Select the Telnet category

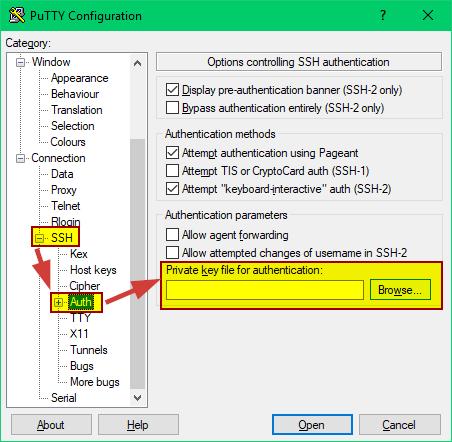66,206
